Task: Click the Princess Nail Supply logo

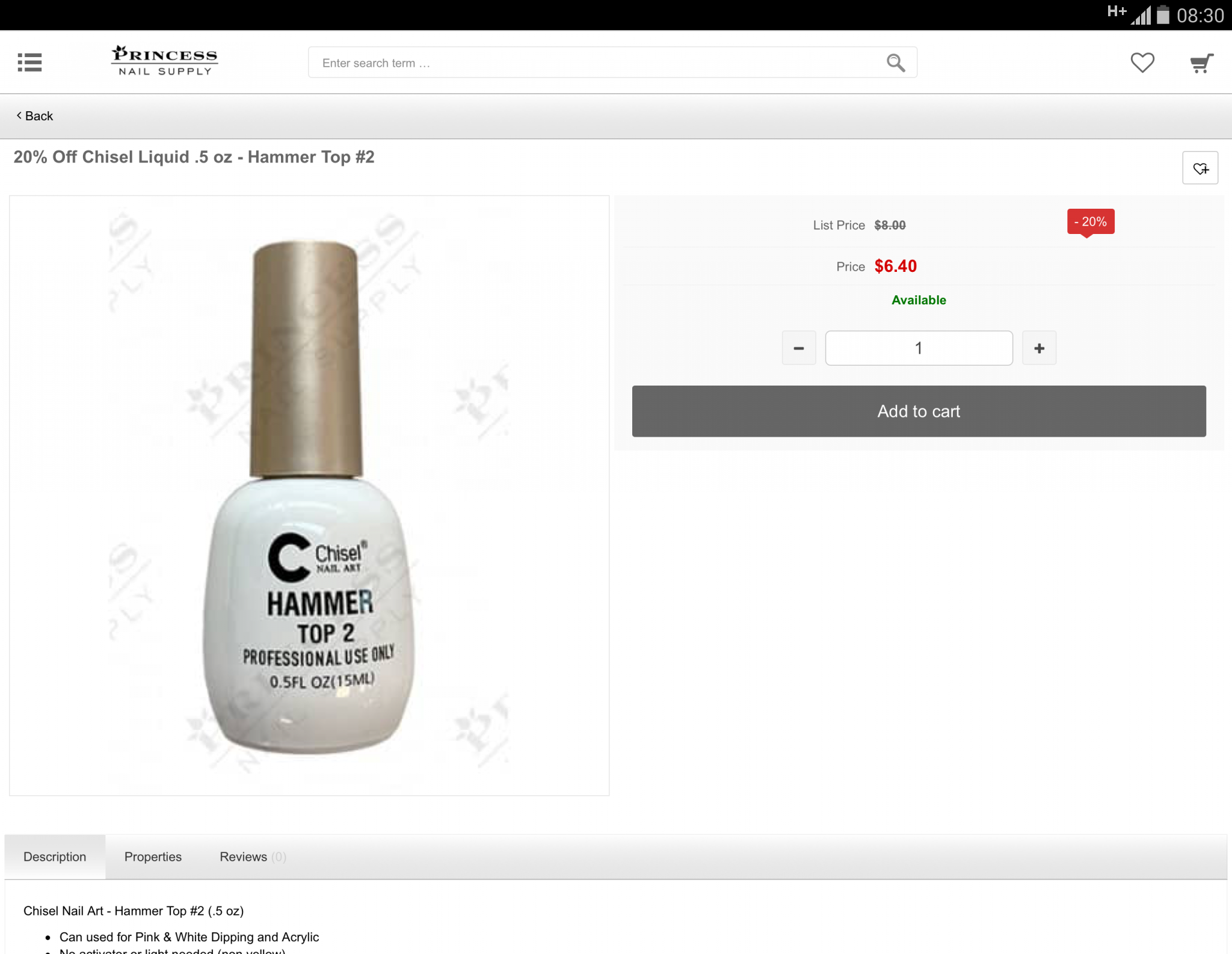Action: [x=164, y=61]
